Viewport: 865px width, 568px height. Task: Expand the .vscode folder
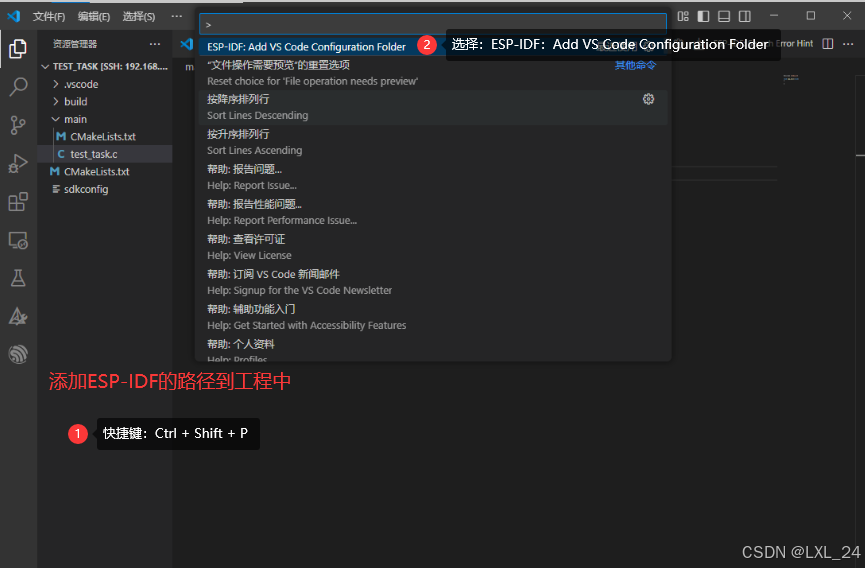pyautogui.click(x=104, y=84)
